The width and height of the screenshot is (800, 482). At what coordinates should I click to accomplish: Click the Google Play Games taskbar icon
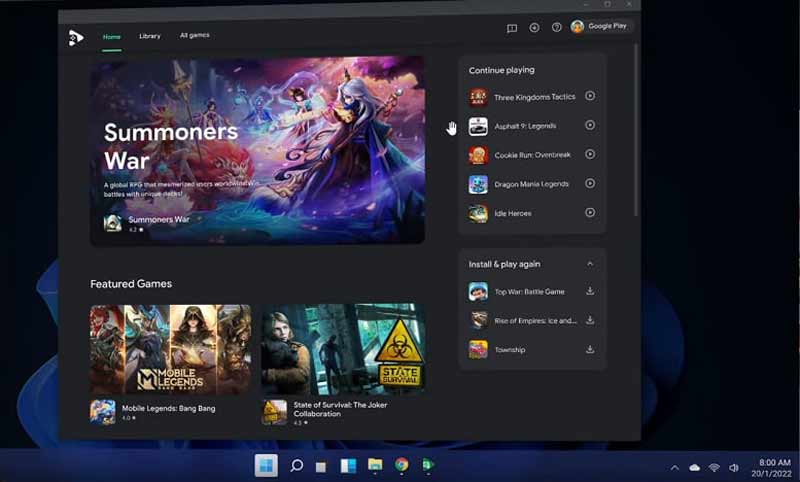coord(428,464)
